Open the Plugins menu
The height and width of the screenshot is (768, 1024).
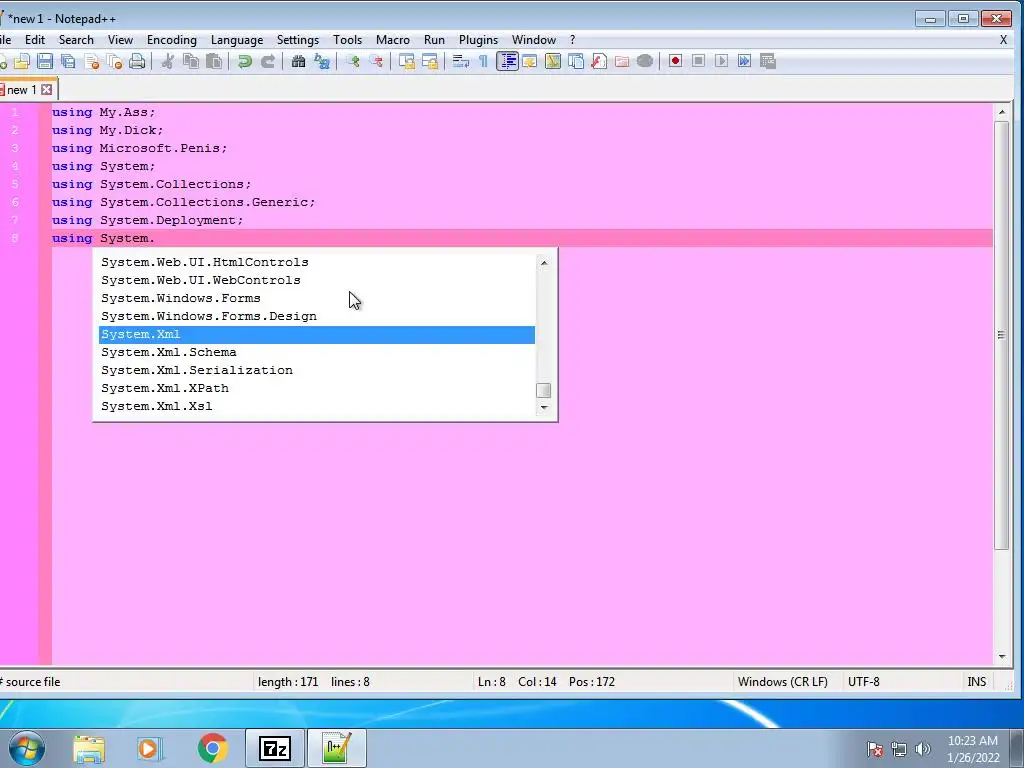tap(478, 40)
